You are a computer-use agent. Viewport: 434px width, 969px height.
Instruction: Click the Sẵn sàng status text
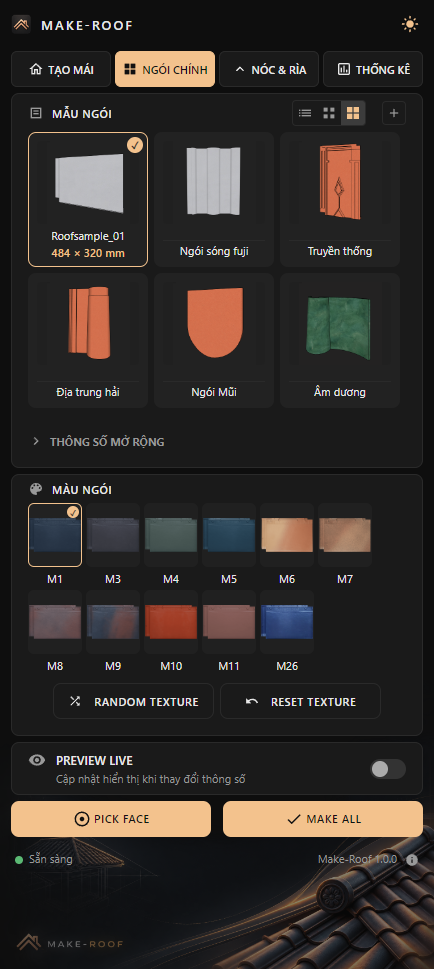pyautogui.click(x=51, y=860)
